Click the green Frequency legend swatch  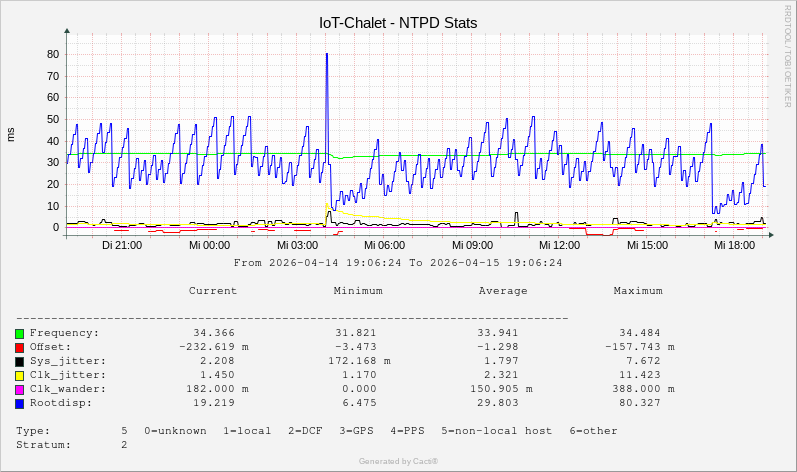tap(19, 333)
